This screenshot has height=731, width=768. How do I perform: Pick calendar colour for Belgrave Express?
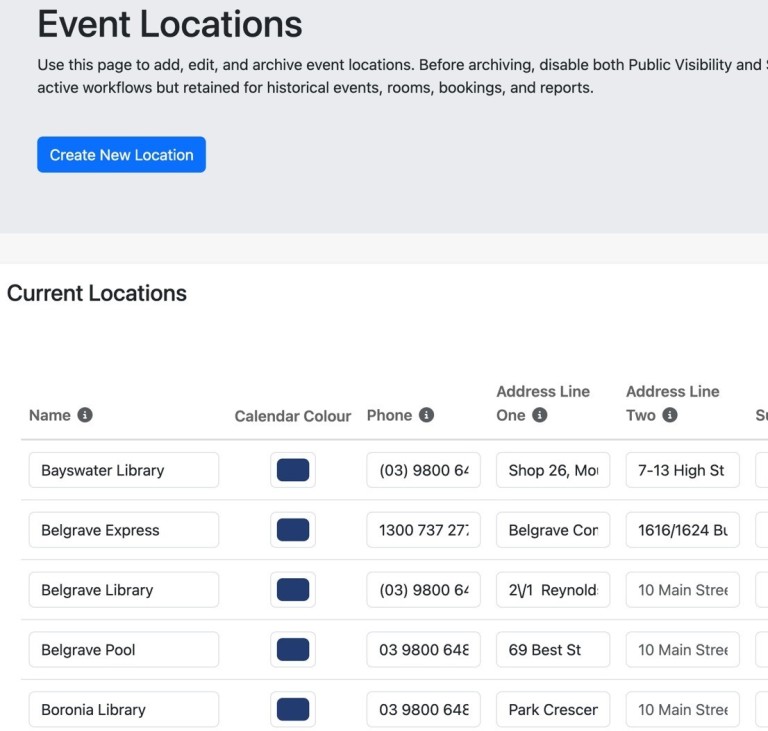click(x=293, y=530)
